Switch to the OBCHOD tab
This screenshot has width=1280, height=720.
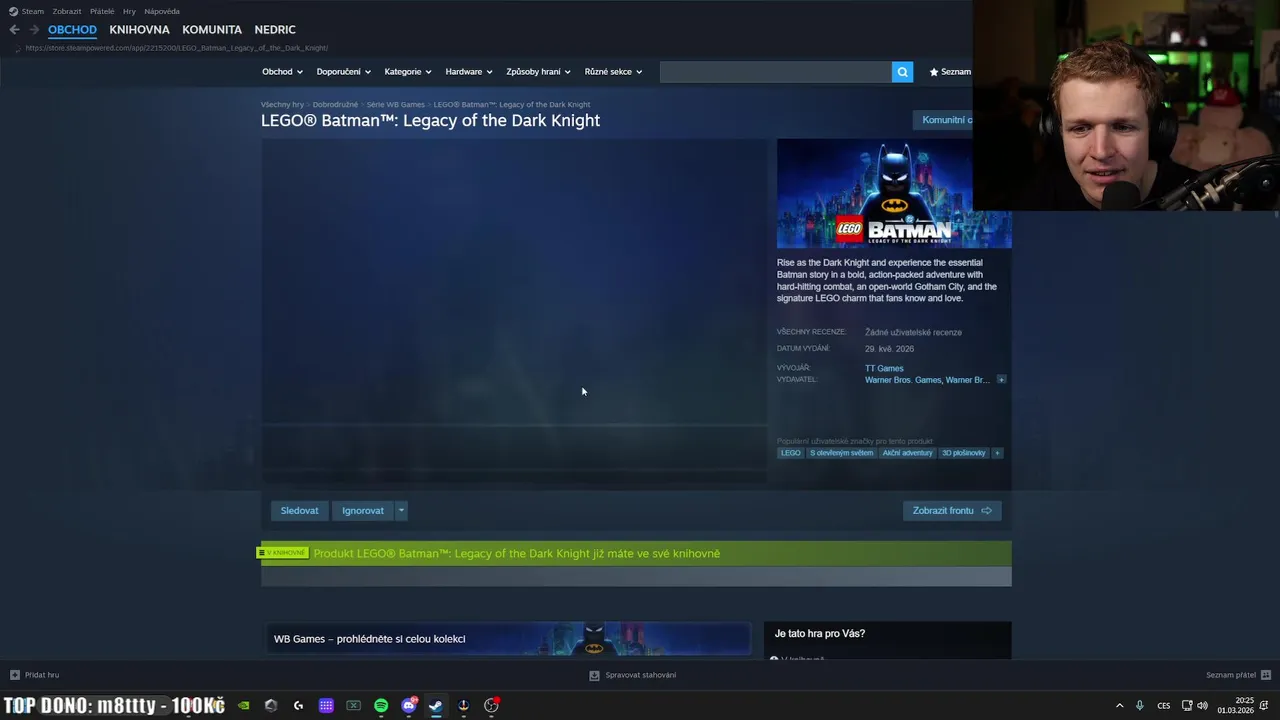click(x=72, y=30)
